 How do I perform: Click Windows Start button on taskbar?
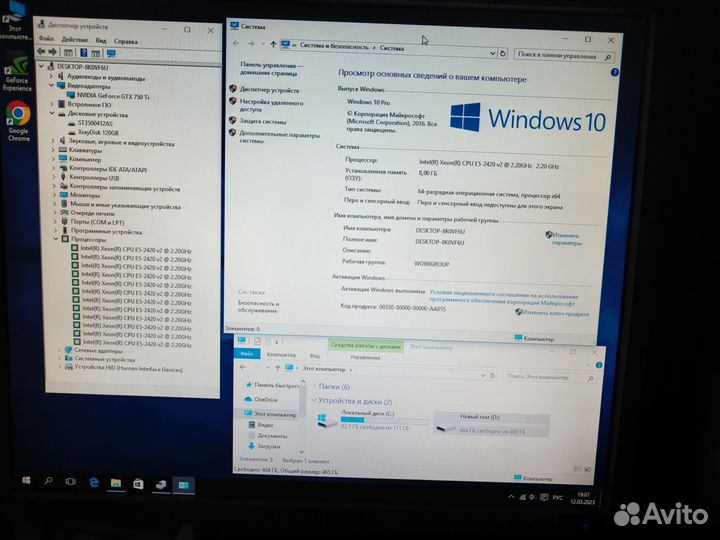(x=26, y=480)
